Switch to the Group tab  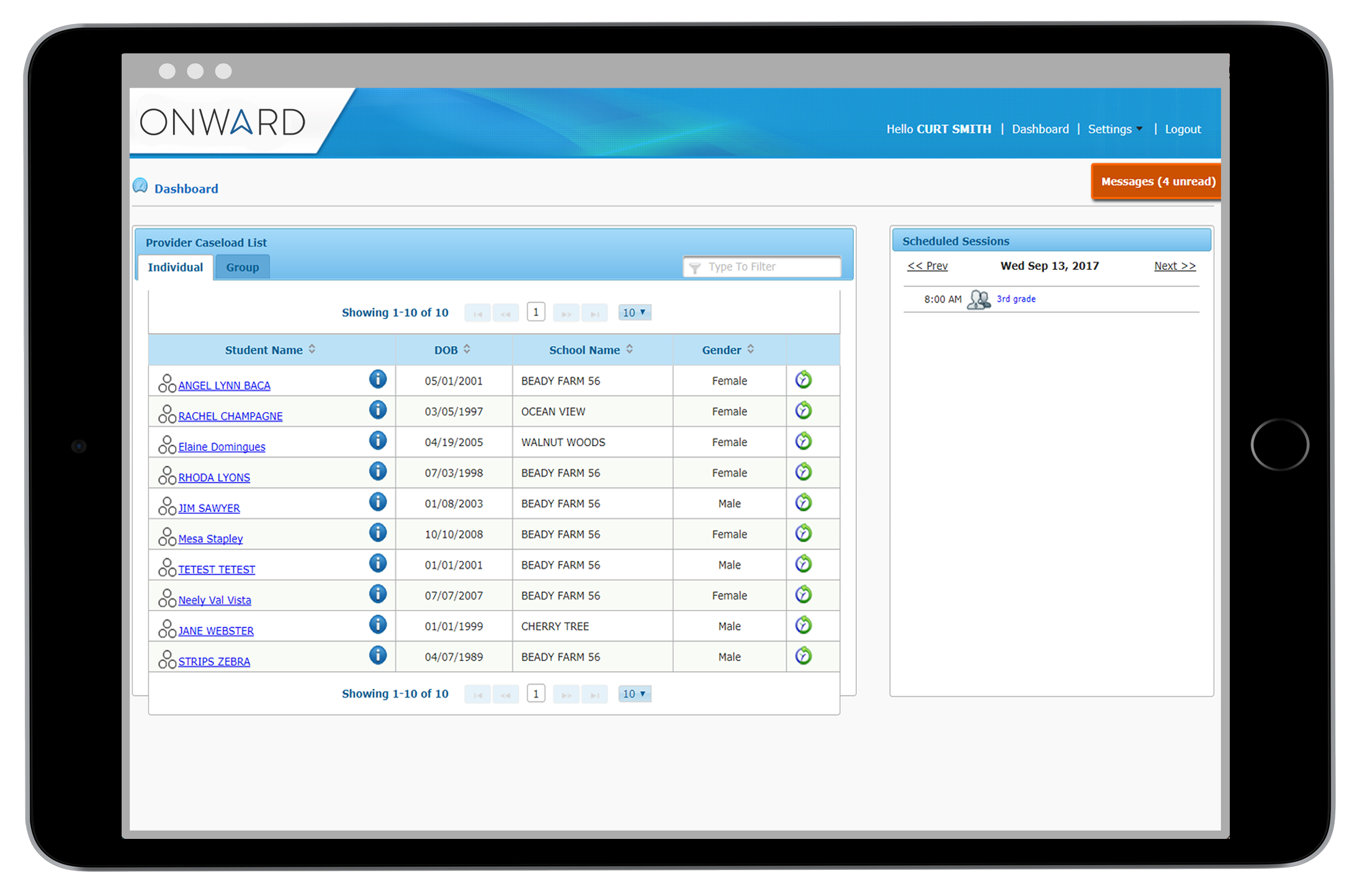[242, 267]
